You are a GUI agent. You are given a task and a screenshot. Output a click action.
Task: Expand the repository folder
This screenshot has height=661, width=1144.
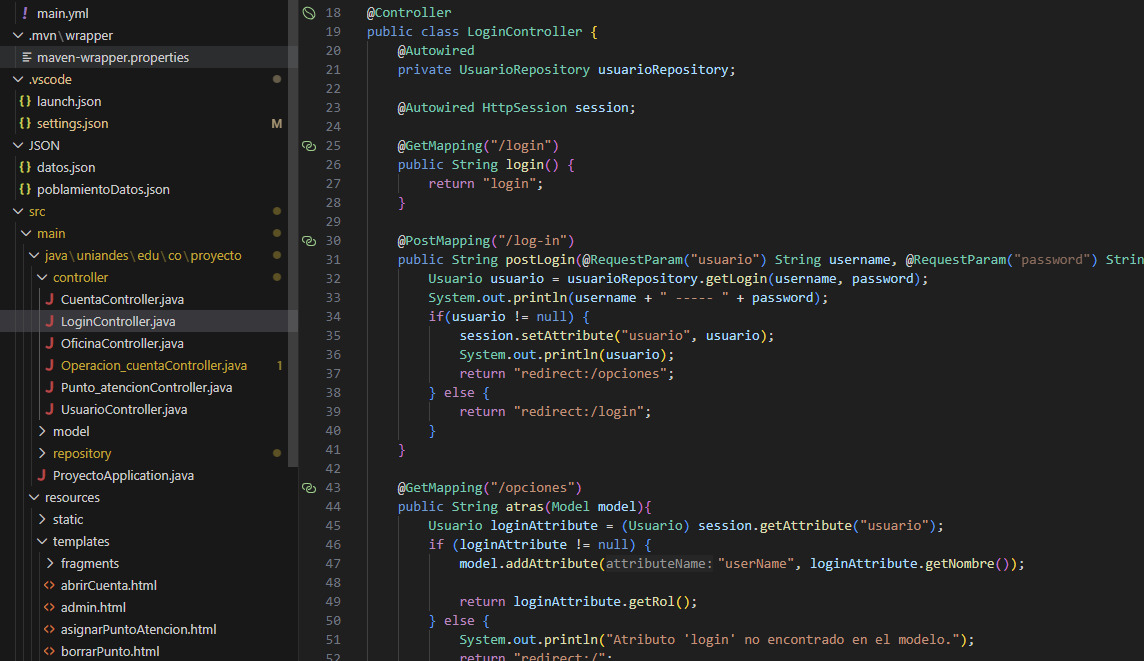(x=42, y=453)
